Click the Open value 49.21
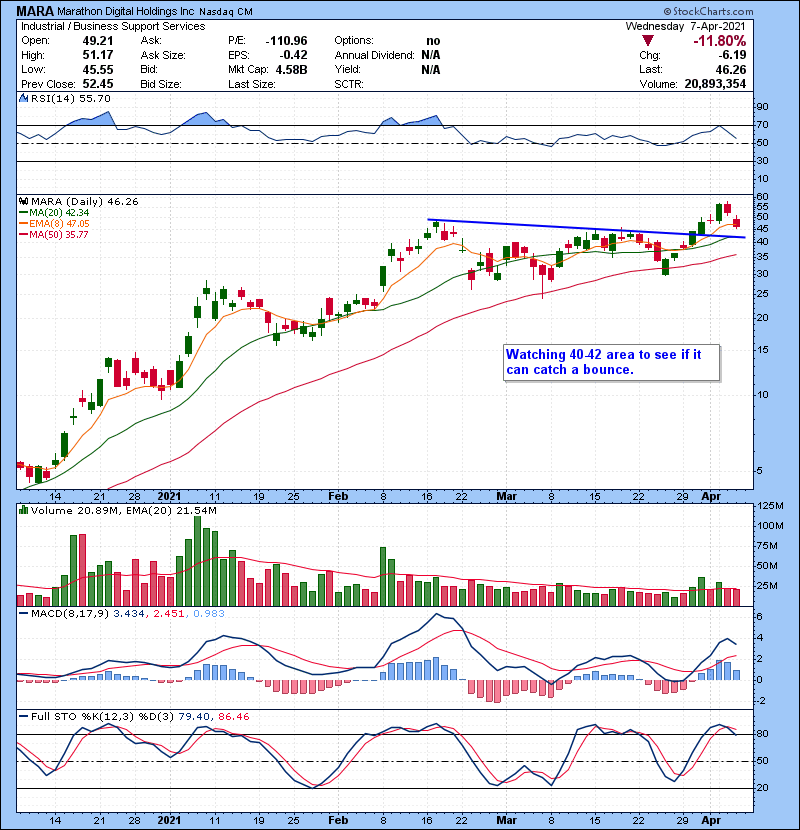 pos(97,41)
